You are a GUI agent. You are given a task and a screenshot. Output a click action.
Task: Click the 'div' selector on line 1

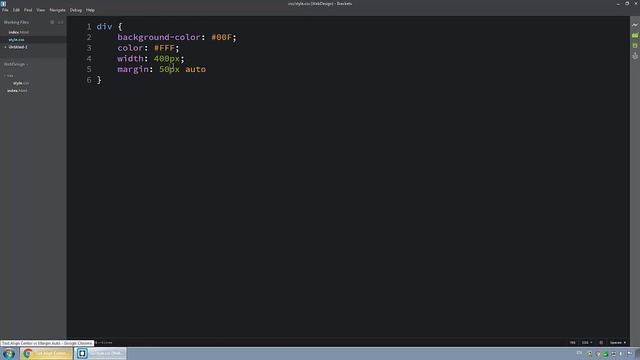(104, 27)
